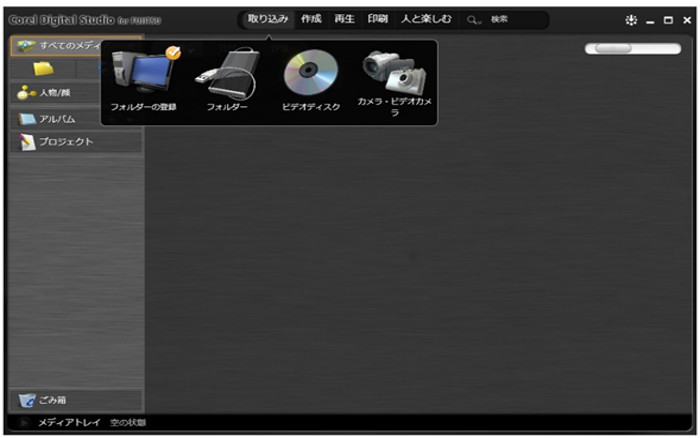Click the magnifier search icon
The width and height of the screenshot is (700, 438).
474,20
